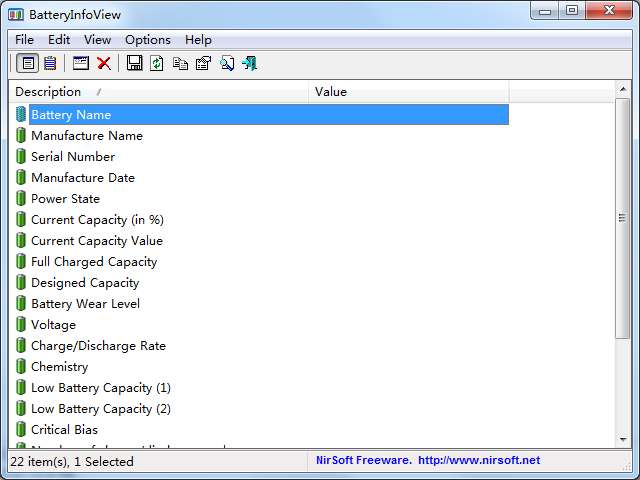Click the red X delete icon
The image size is (640, 480).
pos(104,63)
